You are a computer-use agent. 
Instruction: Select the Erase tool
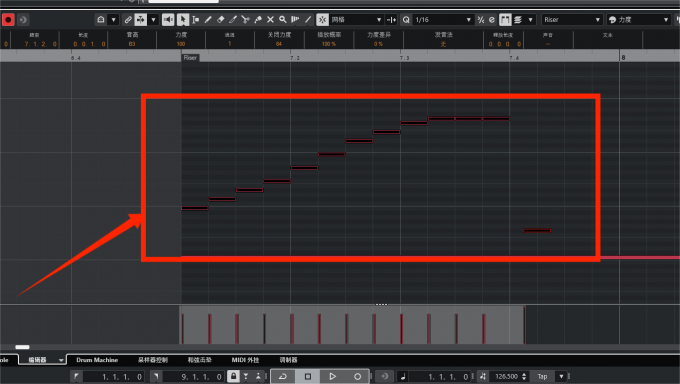pos(220,20)
